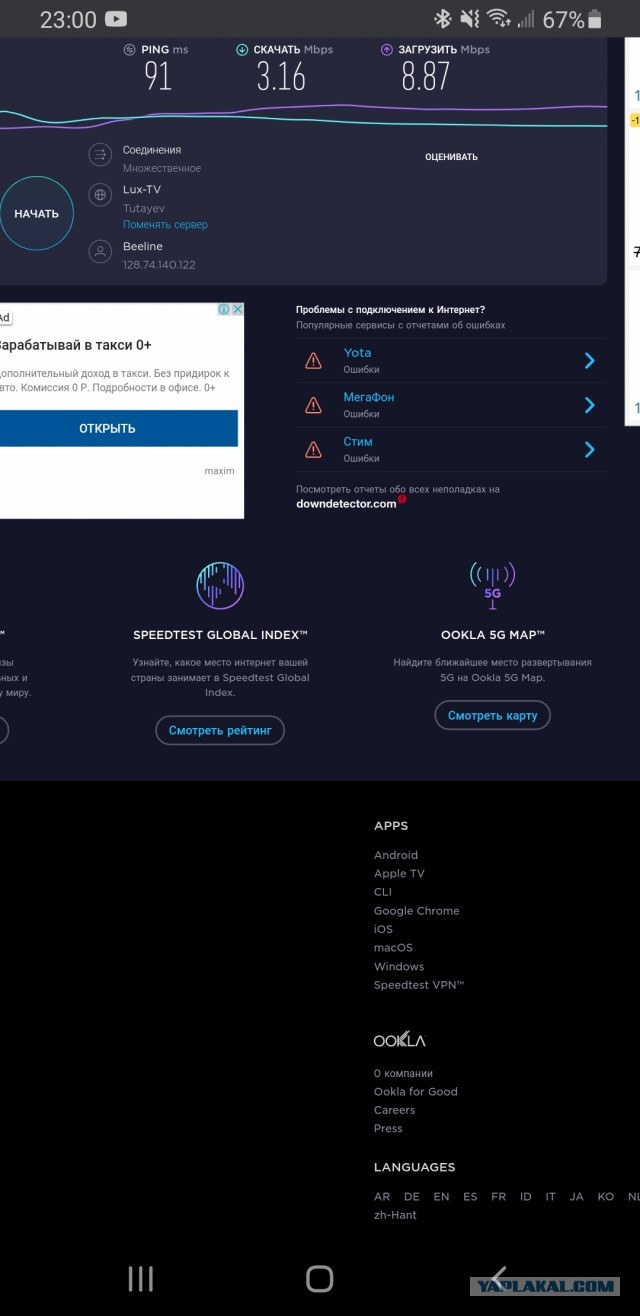Switch language to FR
Screen dimensions: 640x1316
coord(498,1197)
